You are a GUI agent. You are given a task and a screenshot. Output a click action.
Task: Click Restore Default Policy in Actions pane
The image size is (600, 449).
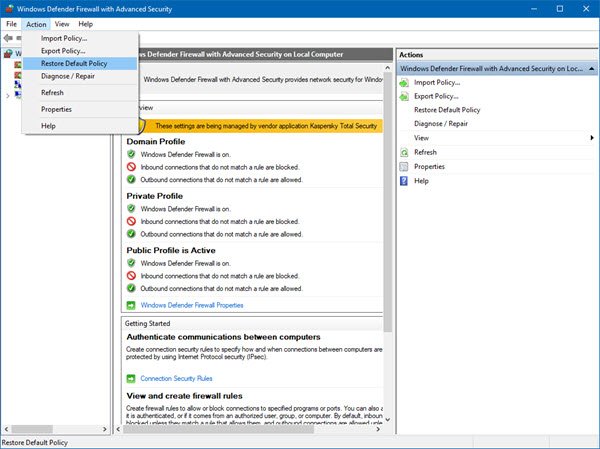(447, 110)
